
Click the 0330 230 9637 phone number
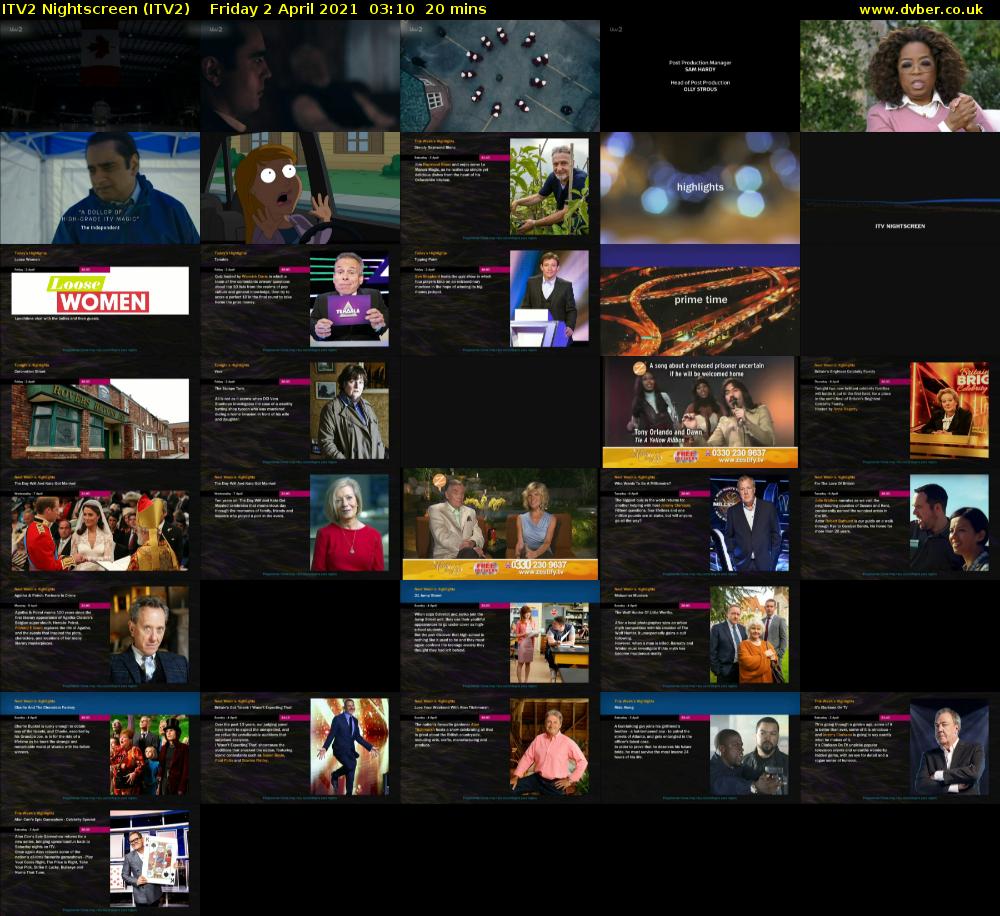pyautogui.click(x=740, y=453)
